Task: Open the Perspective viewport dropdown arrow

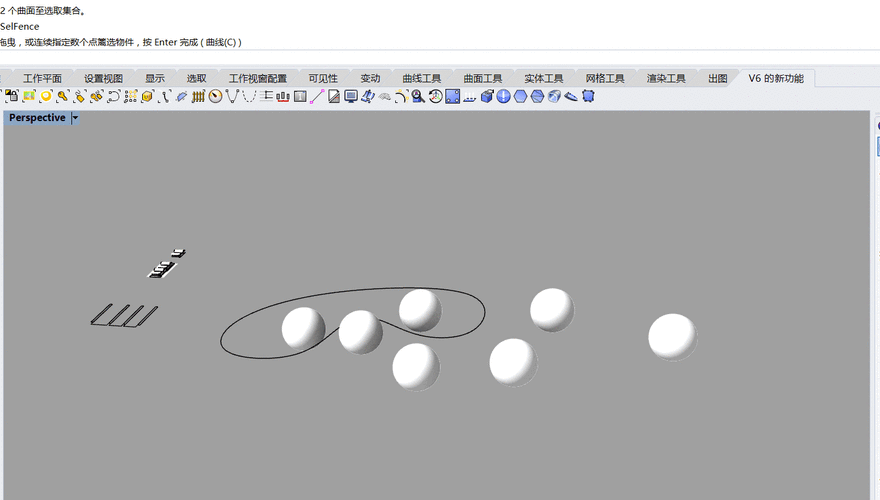Action: click(75, 118)
